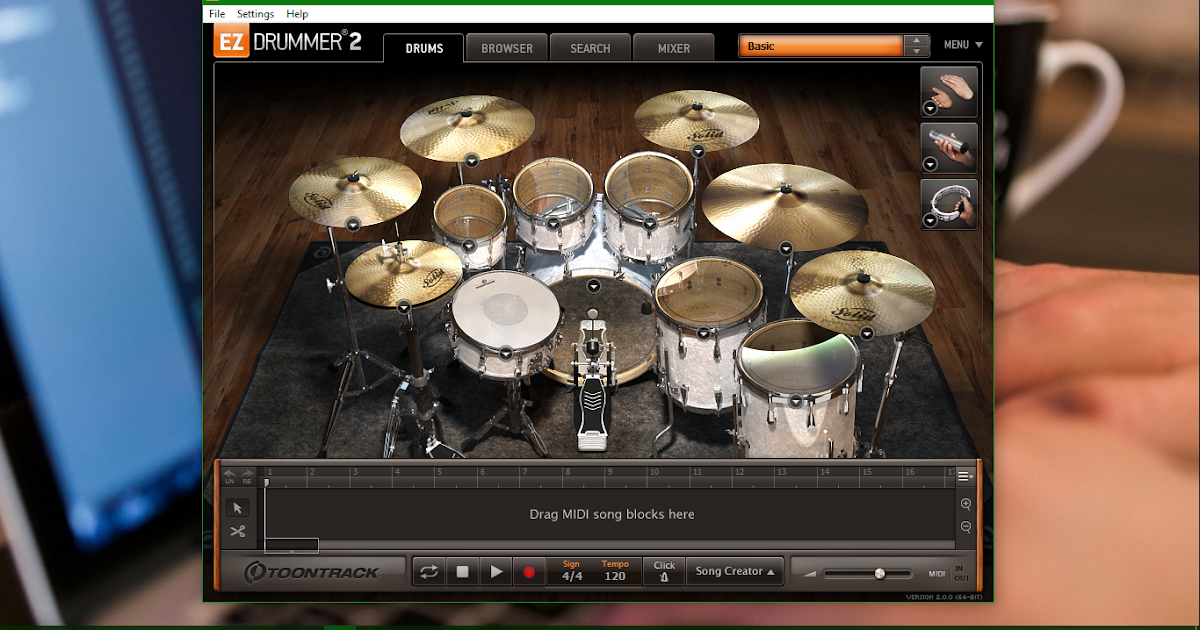Open the hand clap instrument dropdown
This screenshot has height=630, width=1200.
coord(929,107)
